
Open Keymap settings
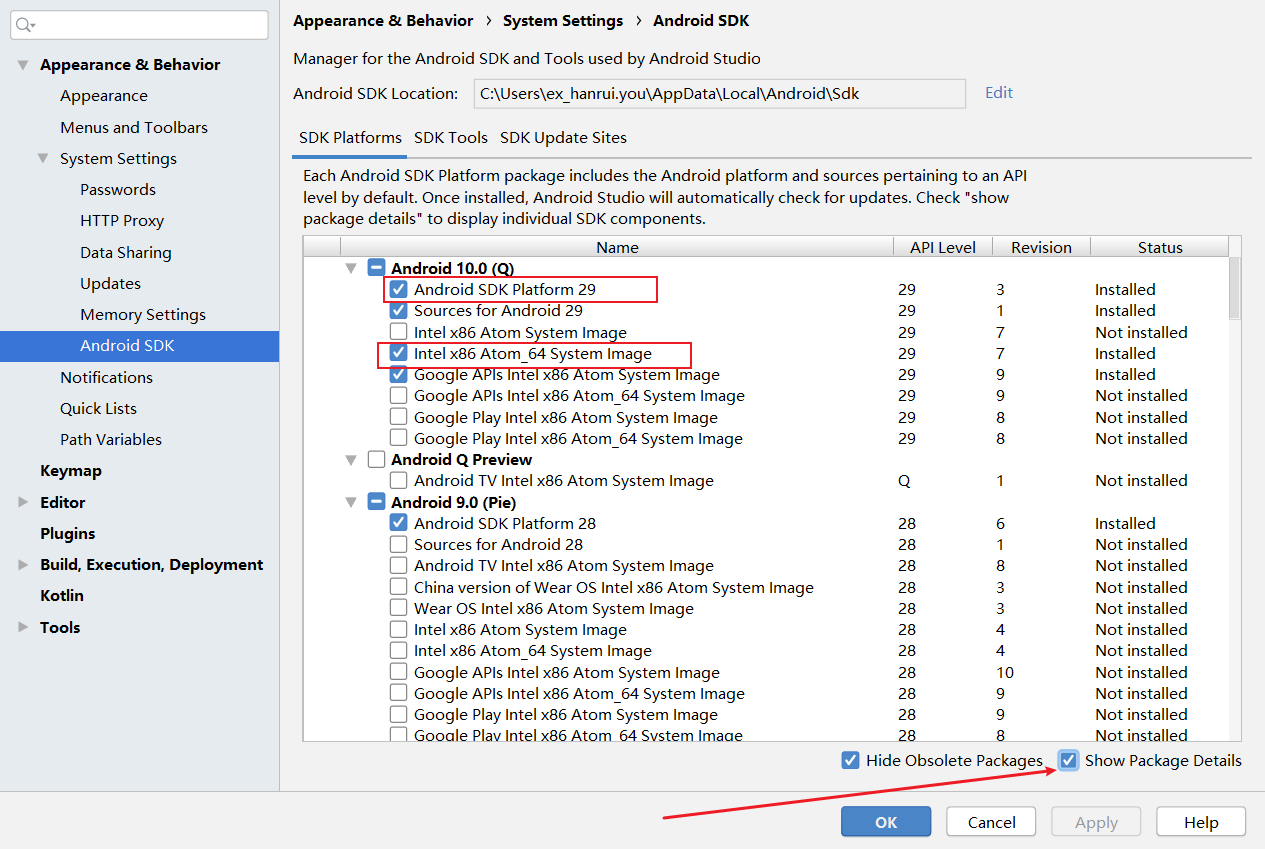pyautogui.click(x=71, y=470)
